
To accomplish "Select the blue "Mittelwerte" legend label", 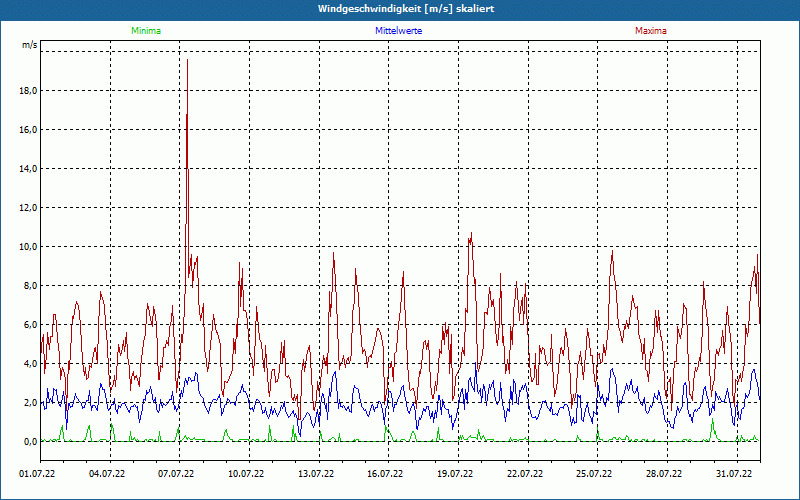I will 398,31.
